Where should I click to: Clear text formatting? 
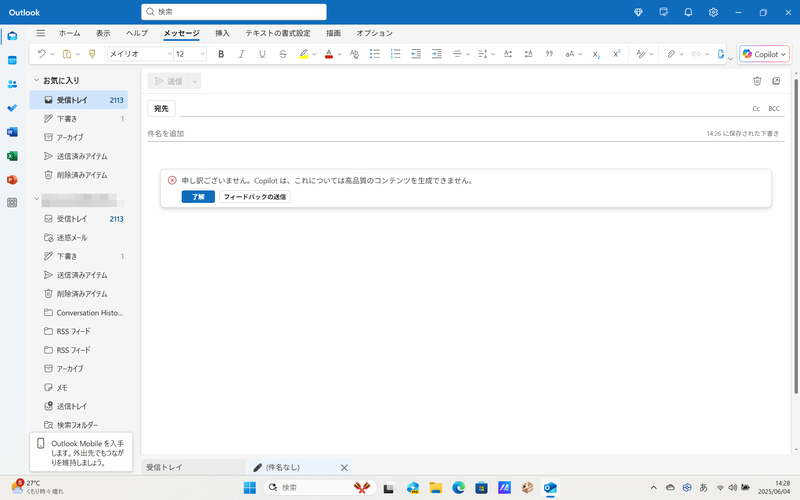[x=354, y=54]
